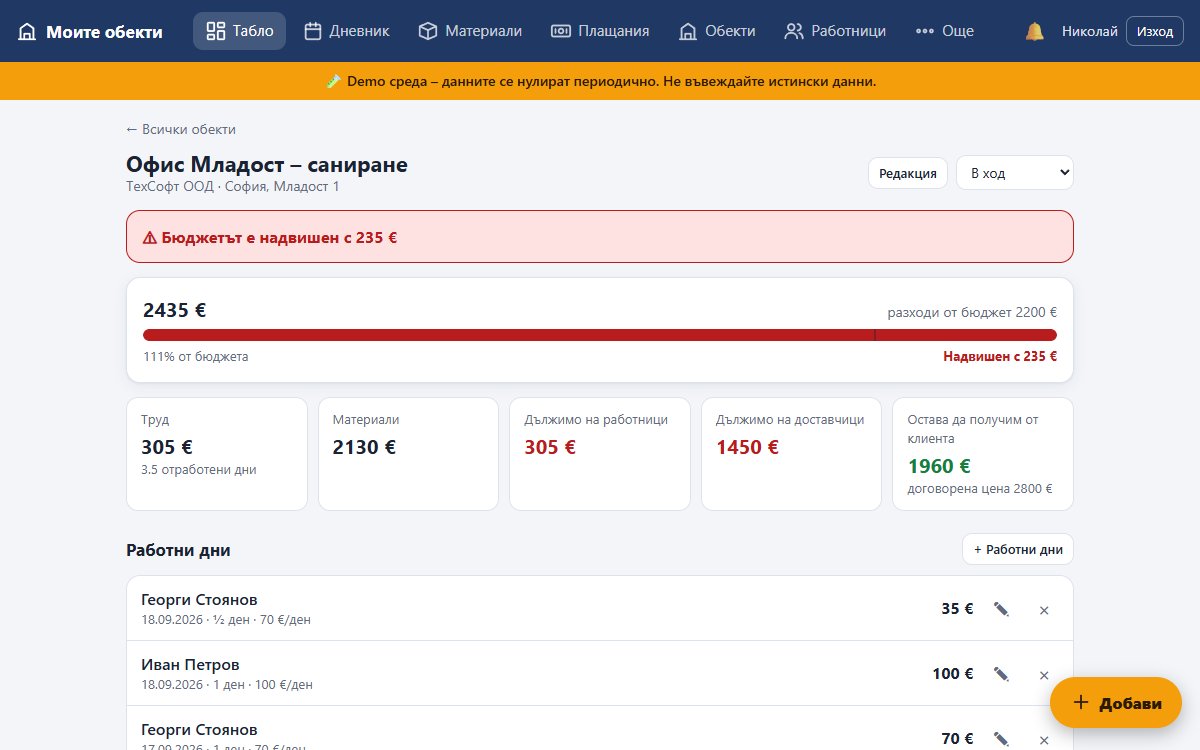Viewport: 1200px width, 750px height.
Task: Open the Материали section
Action: click(470, 31)
